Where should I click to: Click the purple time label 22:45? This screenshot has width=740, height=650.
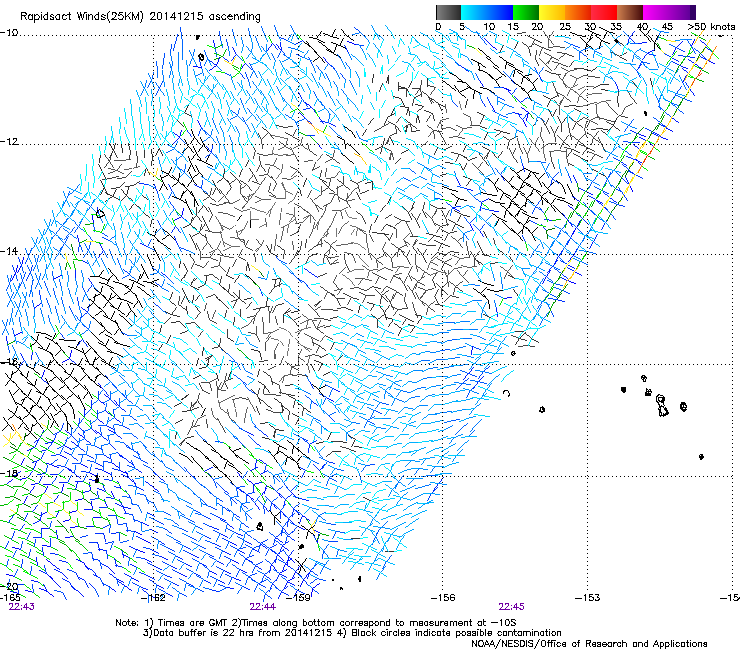[512, 607]
